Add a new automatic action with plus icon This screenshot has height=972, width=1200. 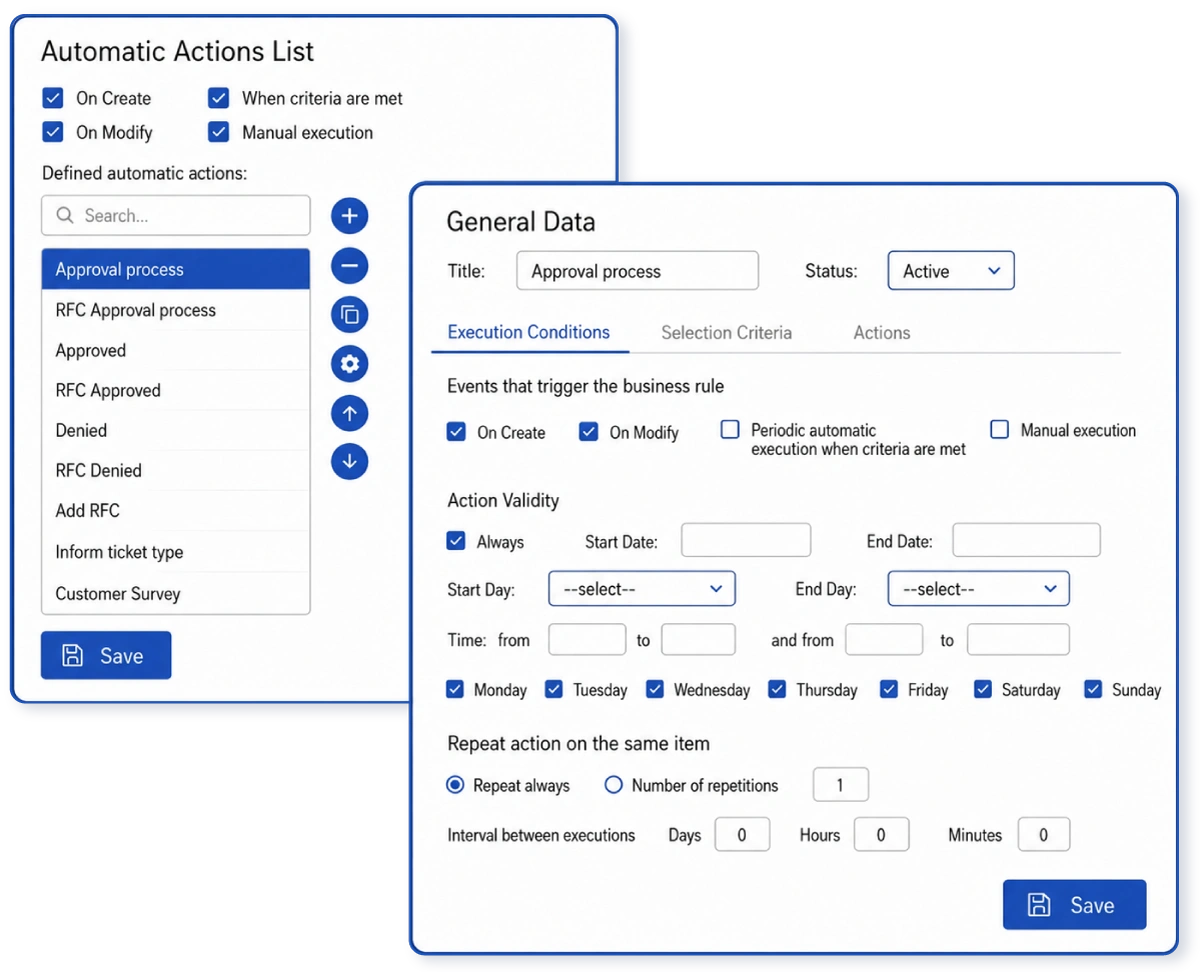click(x=350, y=216)
